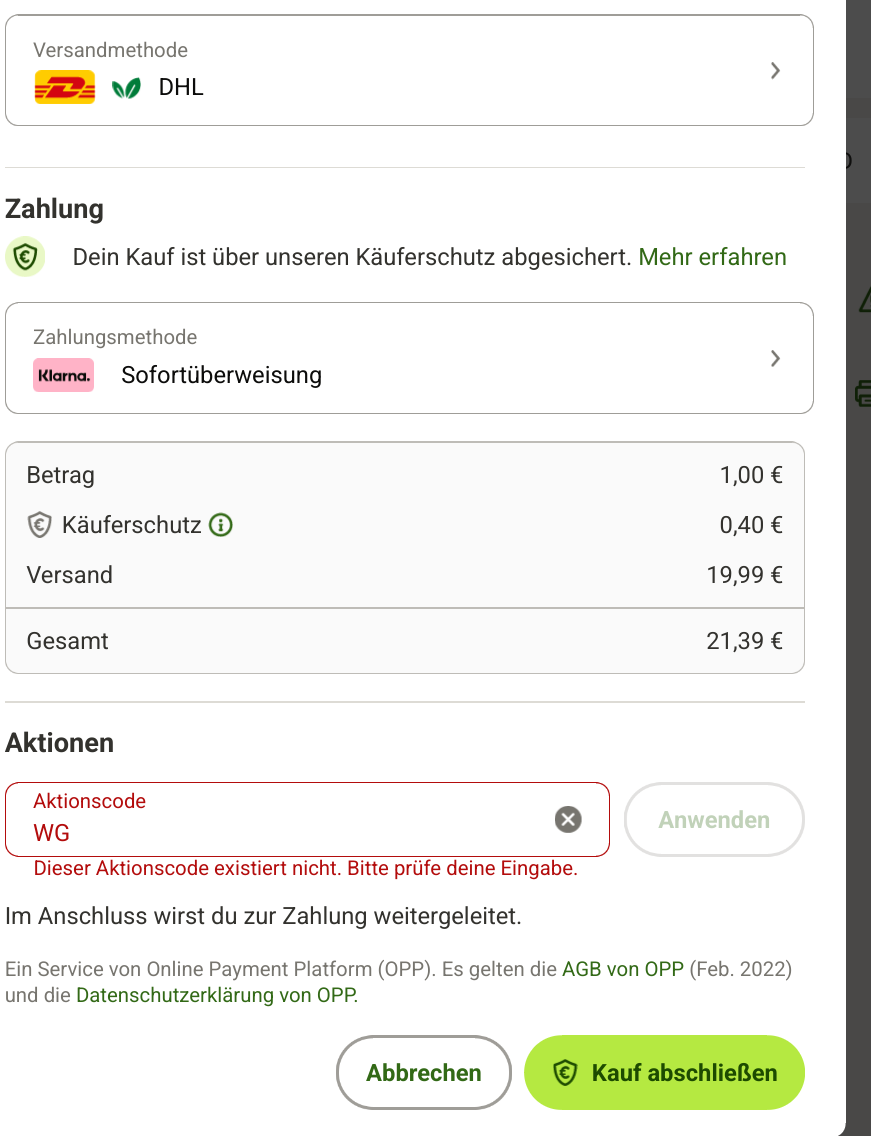The height and width of the screenshot is (1136, 871).
Task: Open the Sofortüberweisung payment selector
Action: point(409,358)
